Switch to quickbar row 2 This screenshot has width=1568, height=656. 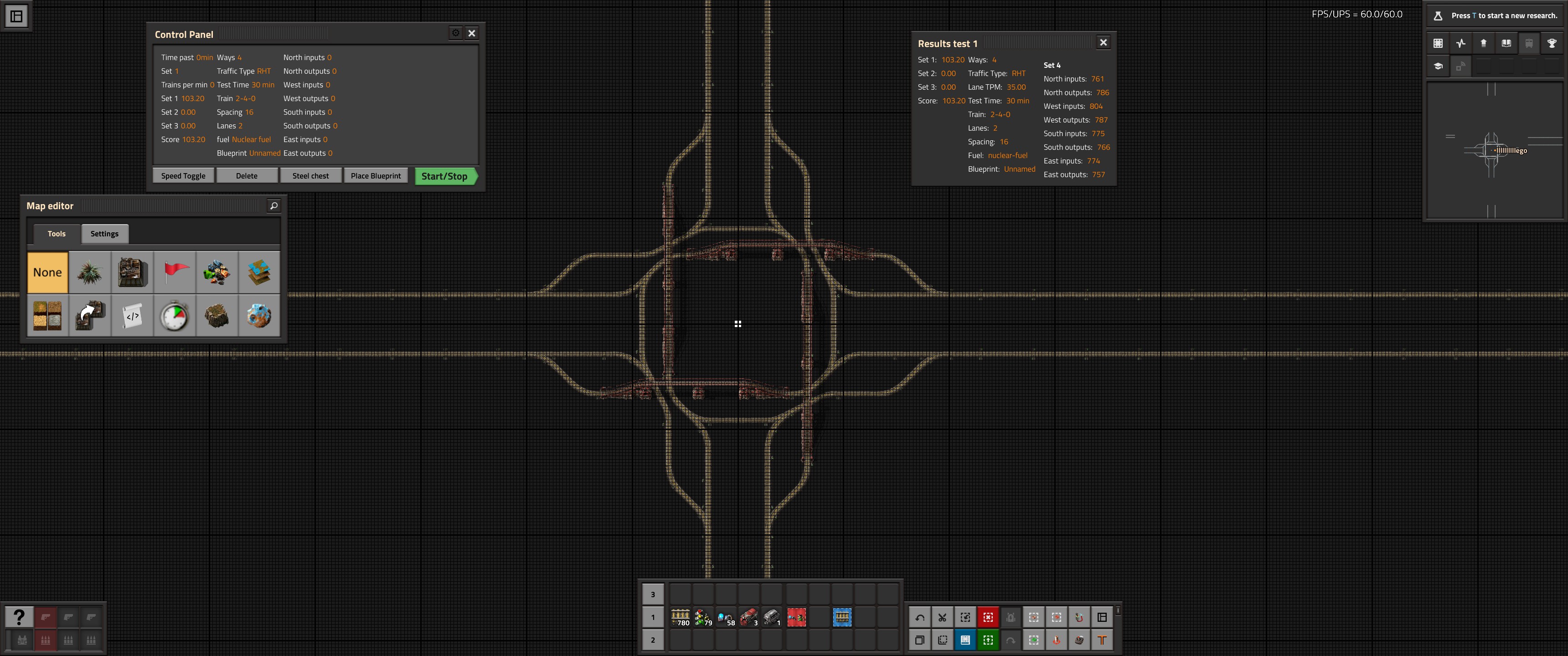653,640
